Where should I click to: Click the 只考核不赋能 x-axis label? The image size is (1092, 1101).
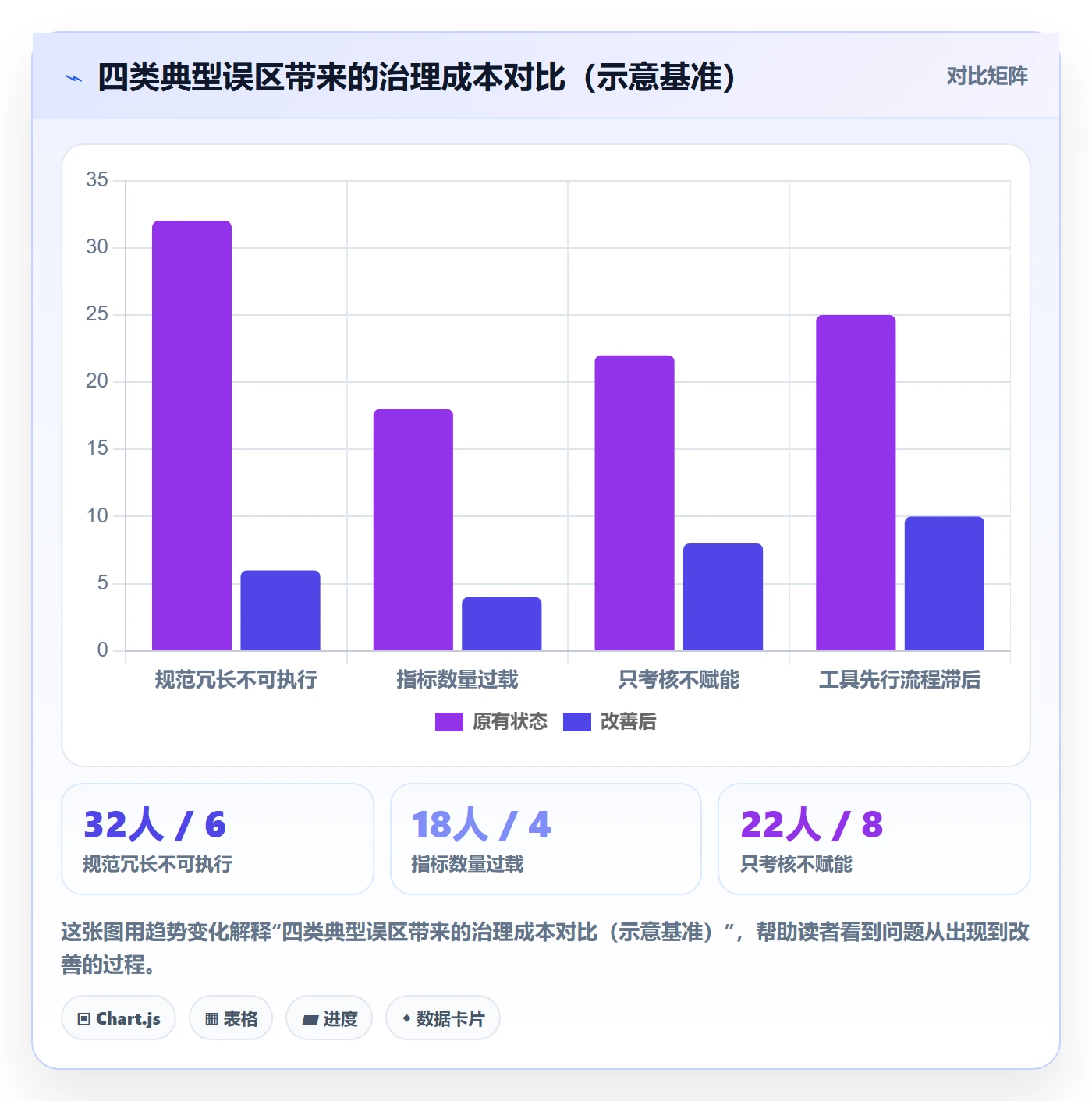pyautogui.click(x=679, y=680)
